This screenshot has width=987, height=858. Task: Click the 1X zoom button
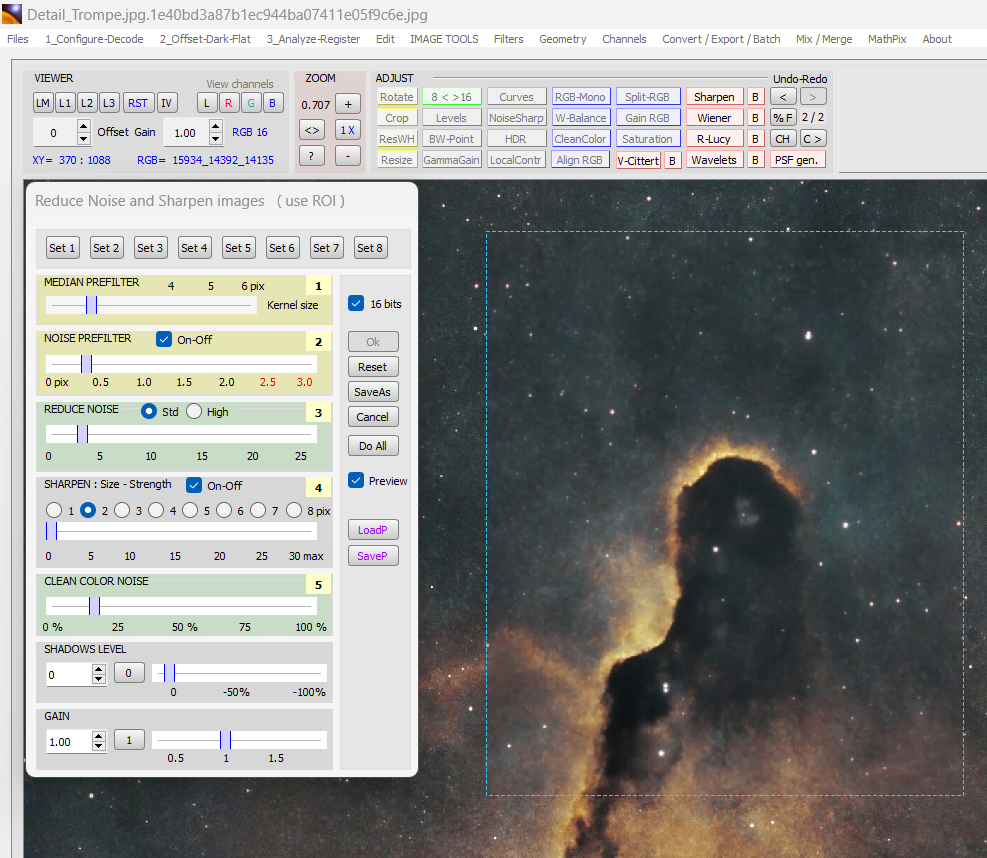click(x=347, y=129)
